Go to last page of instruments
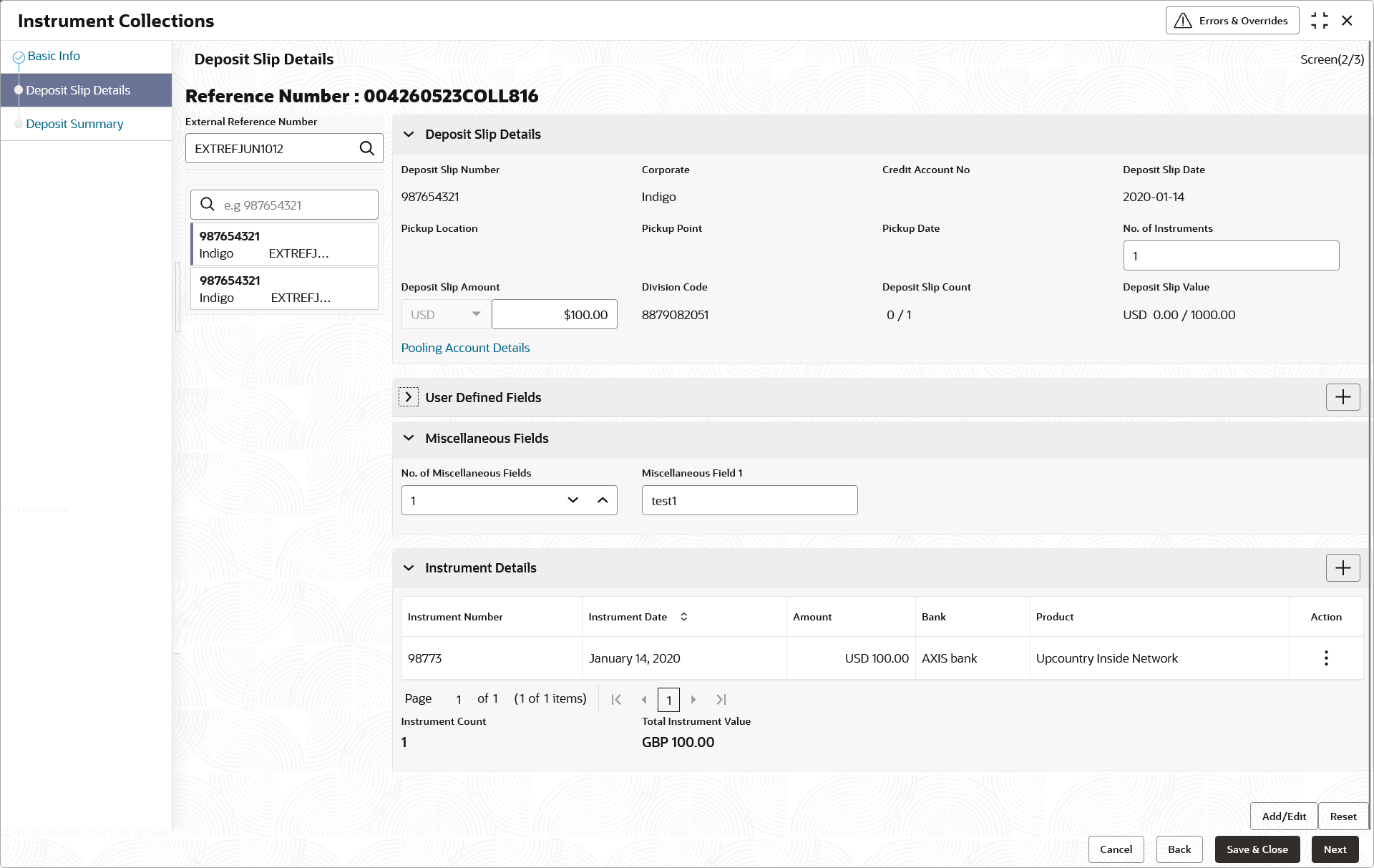Image resolution: width=1374 pixels, height=868 pixels. tap(721, 699)
